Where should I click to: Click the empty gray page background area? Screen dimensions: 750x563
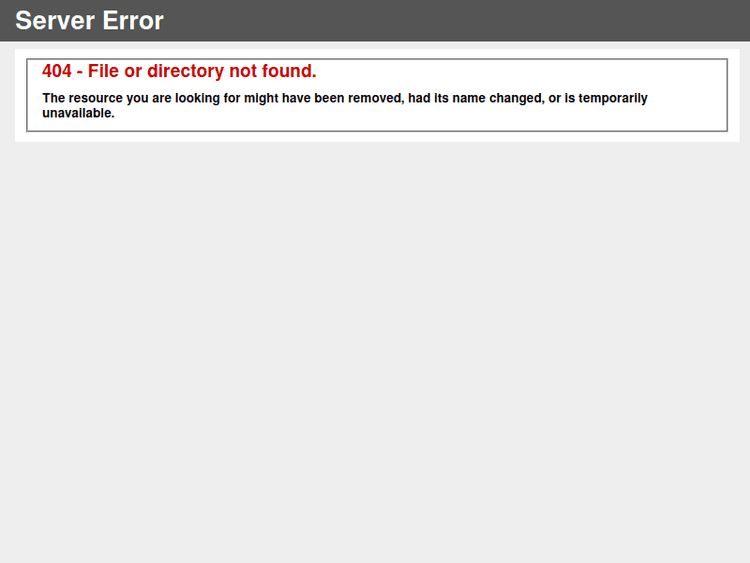tap(375, 349)
